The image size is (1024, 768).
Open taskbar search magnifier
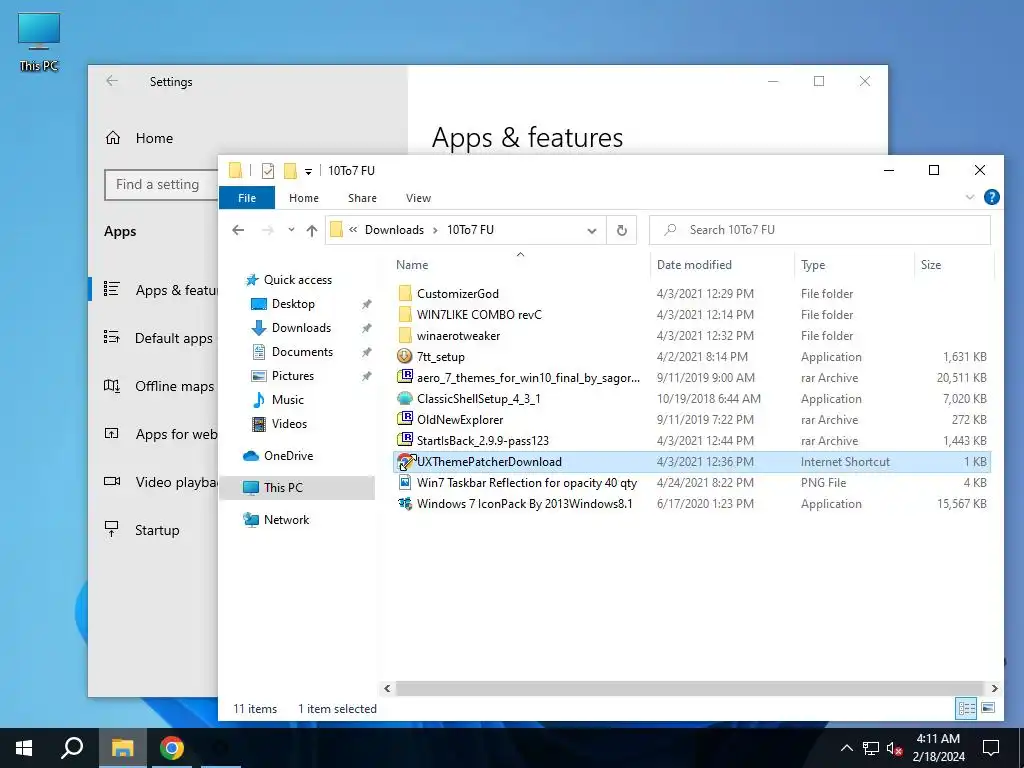point(72,748)
